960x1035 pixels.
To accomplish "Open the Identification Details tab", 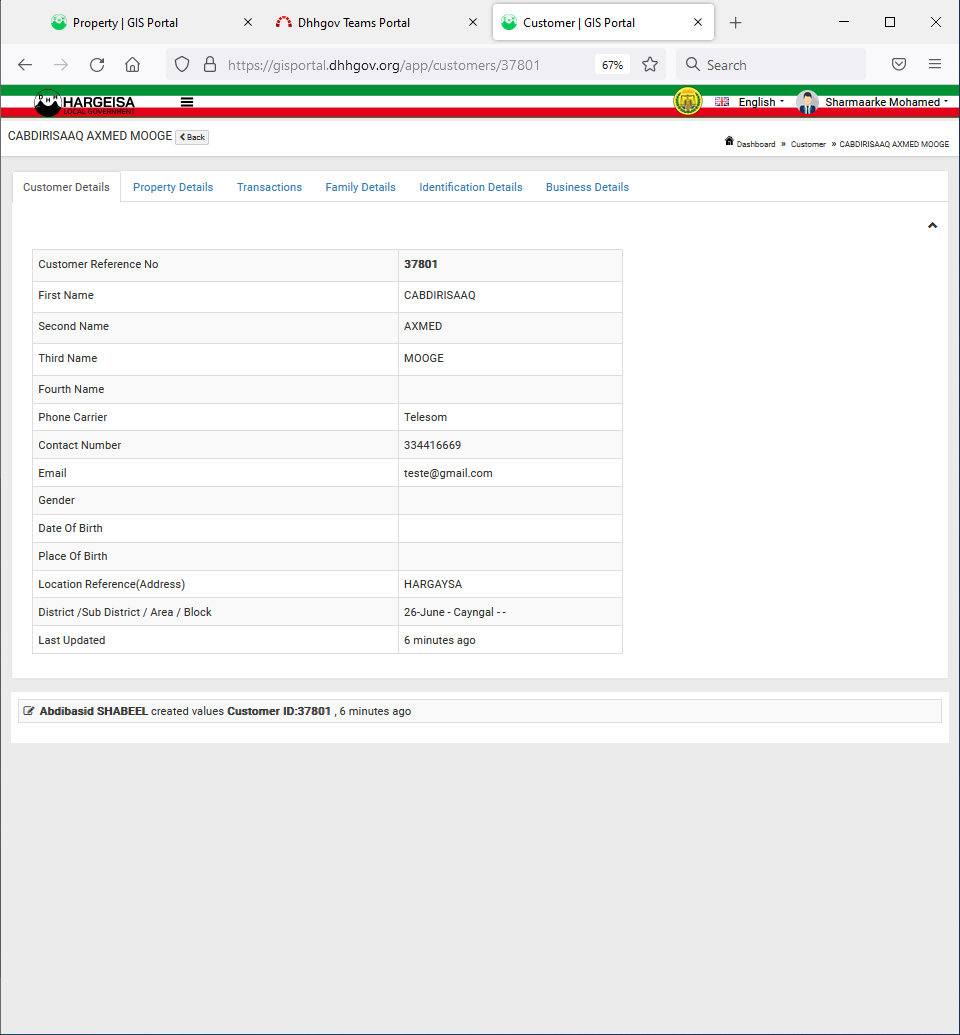I will point(471,187).
